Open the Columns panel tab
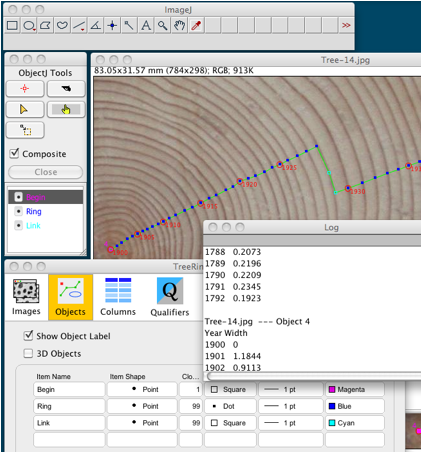This screenshot has width=422, height=453. (118, 297)
